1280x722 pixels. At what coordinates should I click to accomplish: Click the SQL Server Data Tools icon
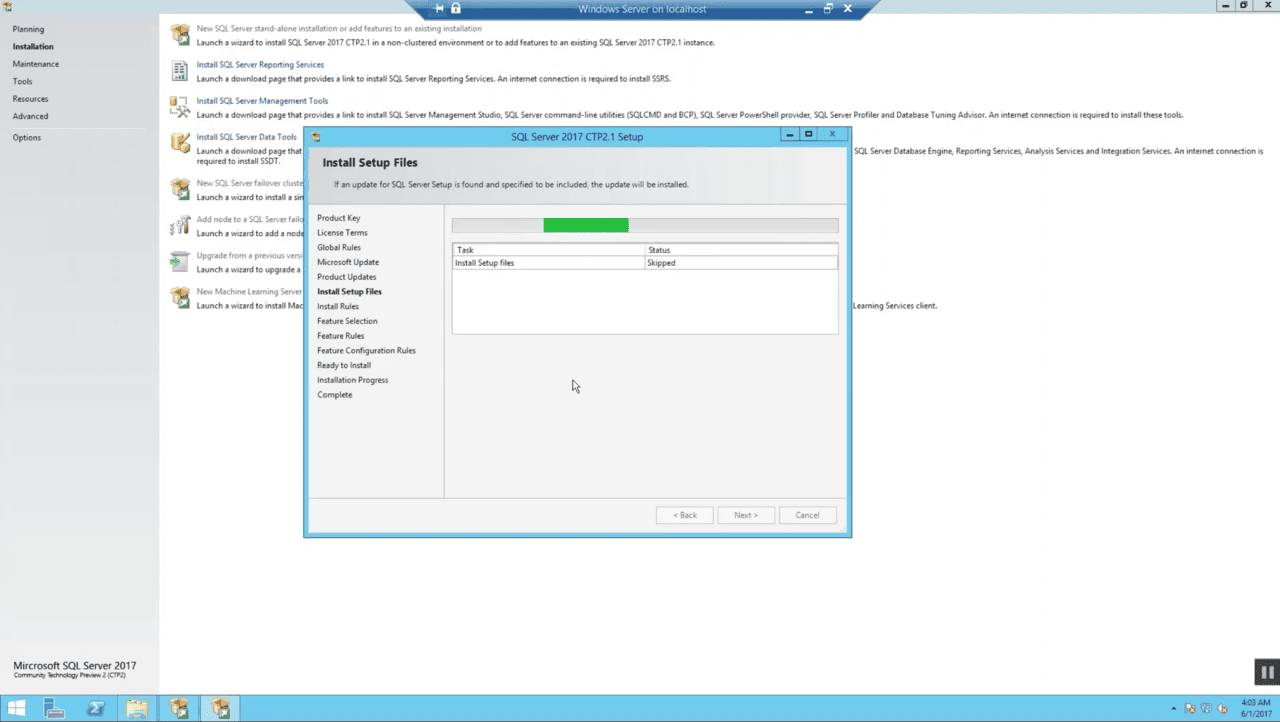click(x=180, y=142)
